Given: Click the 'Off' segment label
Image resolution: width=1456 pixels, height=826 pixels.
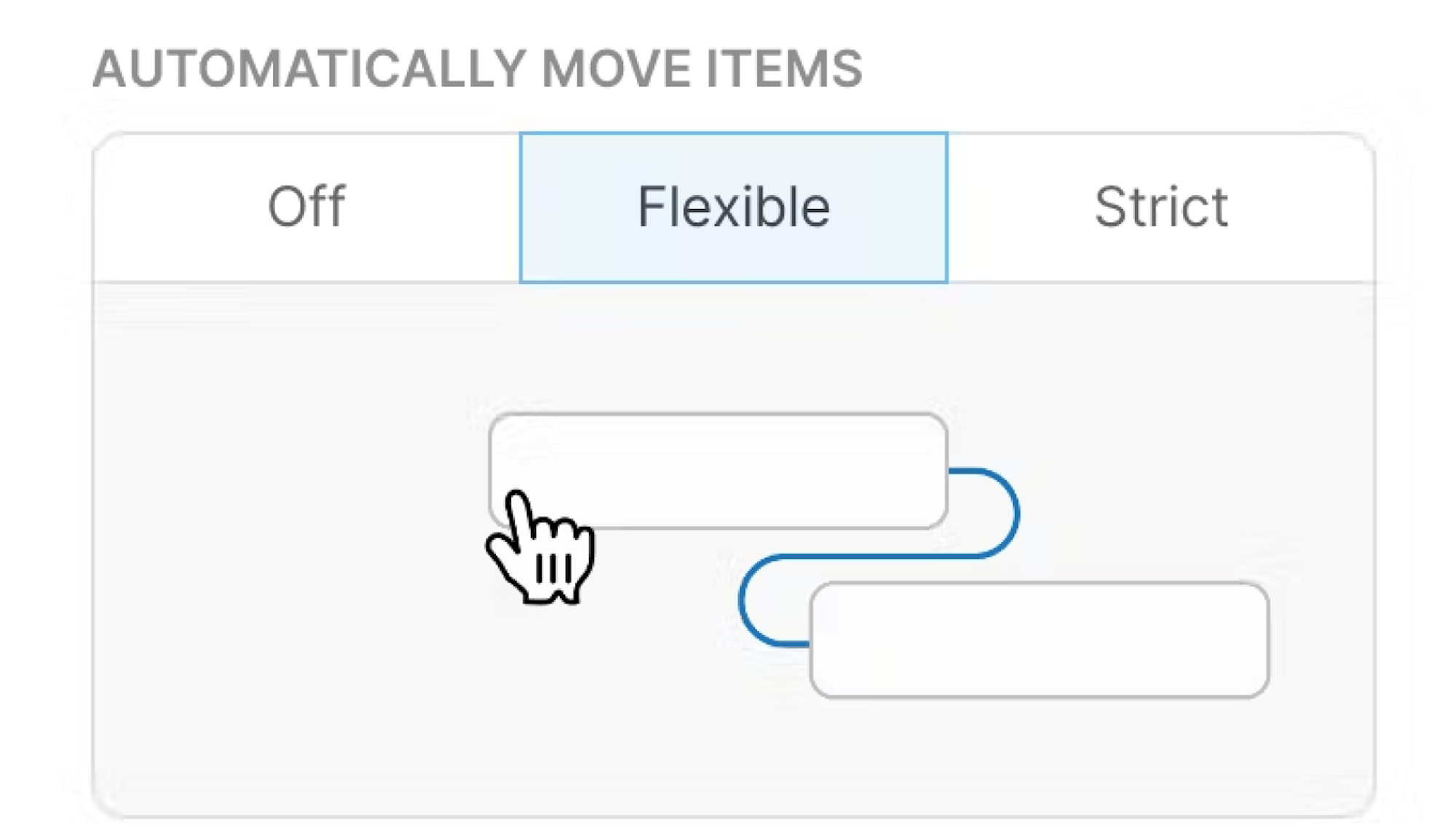Looking at the screenshot, I should pos(306,208).
